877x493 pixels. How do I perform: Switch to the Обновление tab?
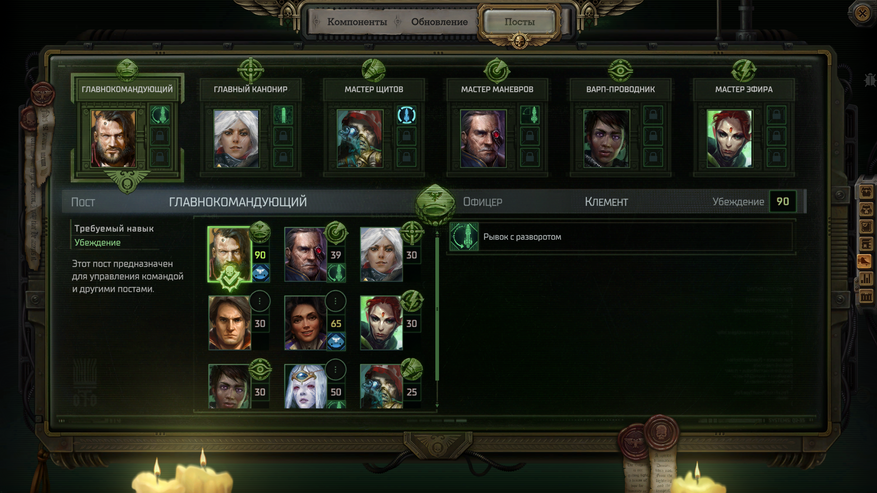[x=439, y=22]
